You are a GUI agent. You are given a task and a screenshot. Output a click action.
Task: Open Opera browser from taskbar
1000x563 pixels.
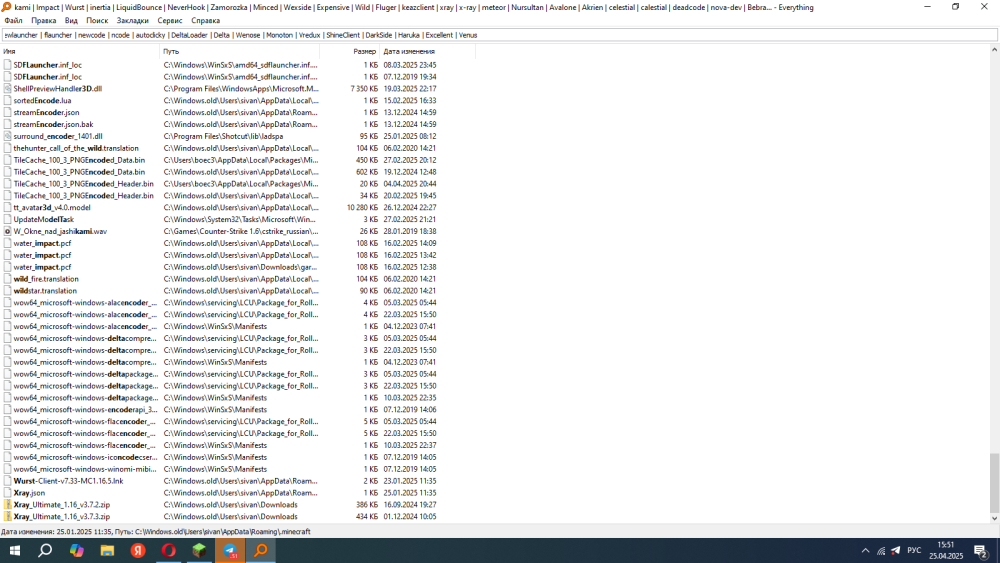[168, 550]
